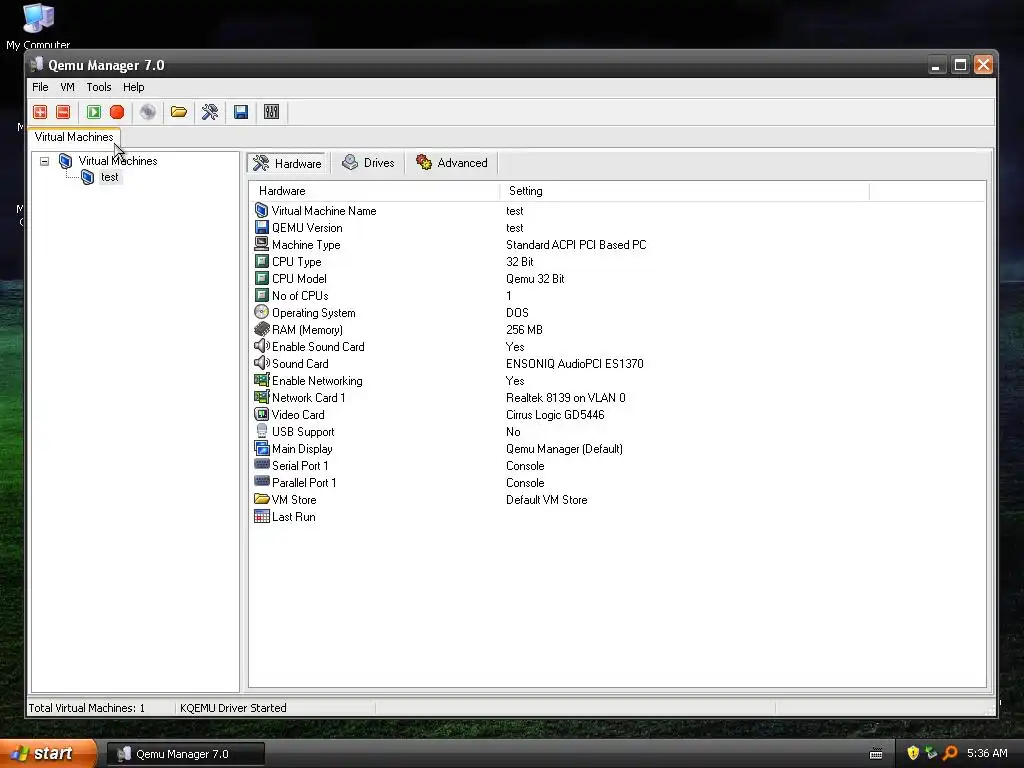The image size is (1024, 768).
Task: Click the port icon beside Serial Port 1
Action: pos(262,464)
